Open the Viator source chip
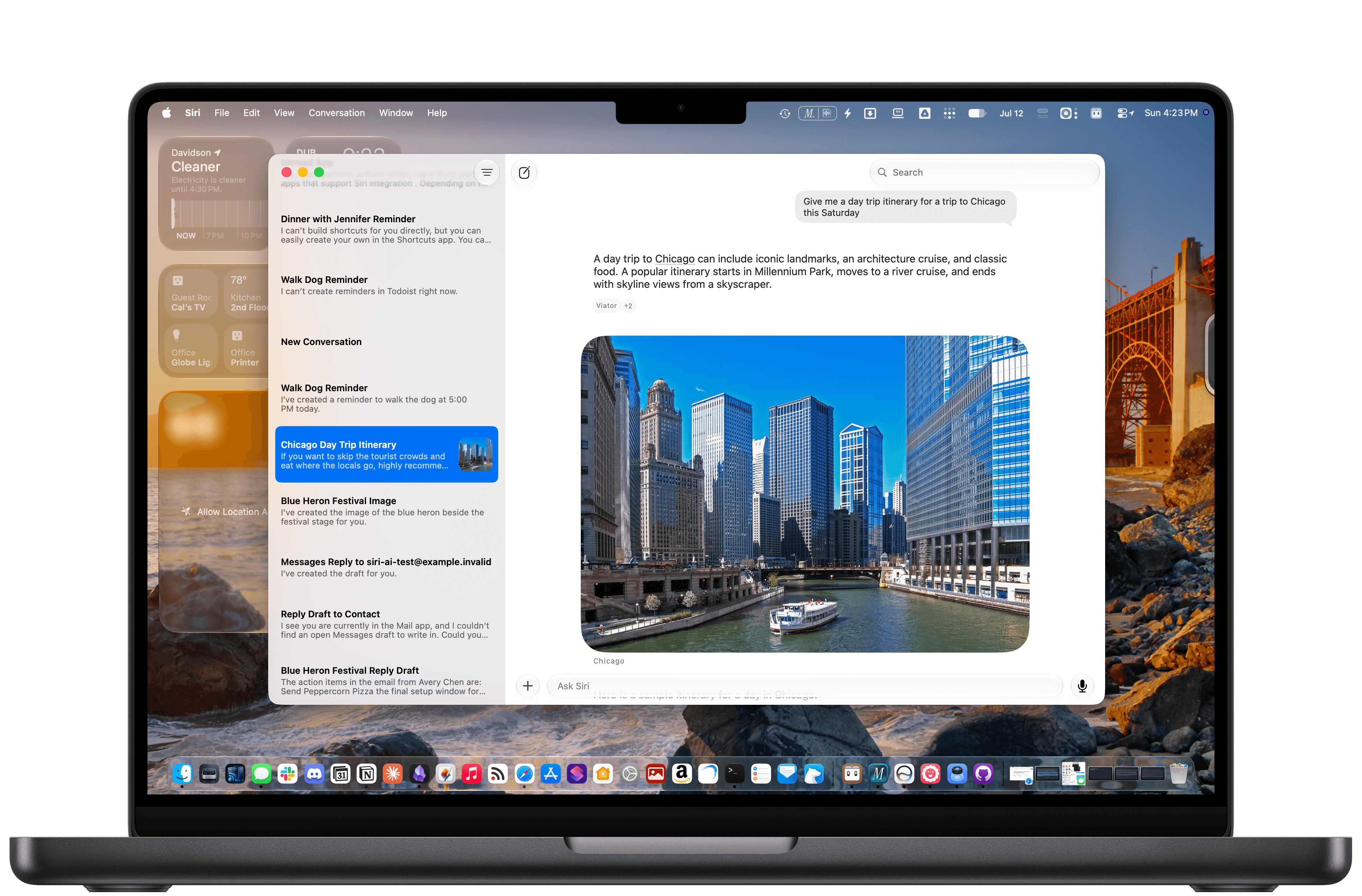The image size is (1362, 896). [606, 305]
